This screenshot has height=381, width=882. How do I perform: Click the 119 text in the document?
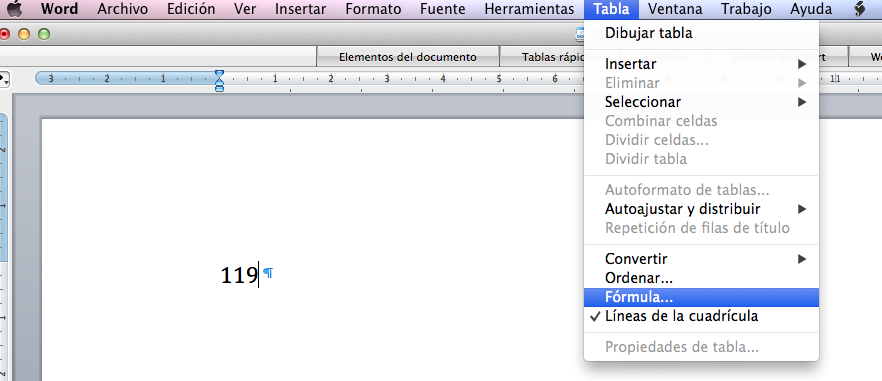[x=238, y=275]
